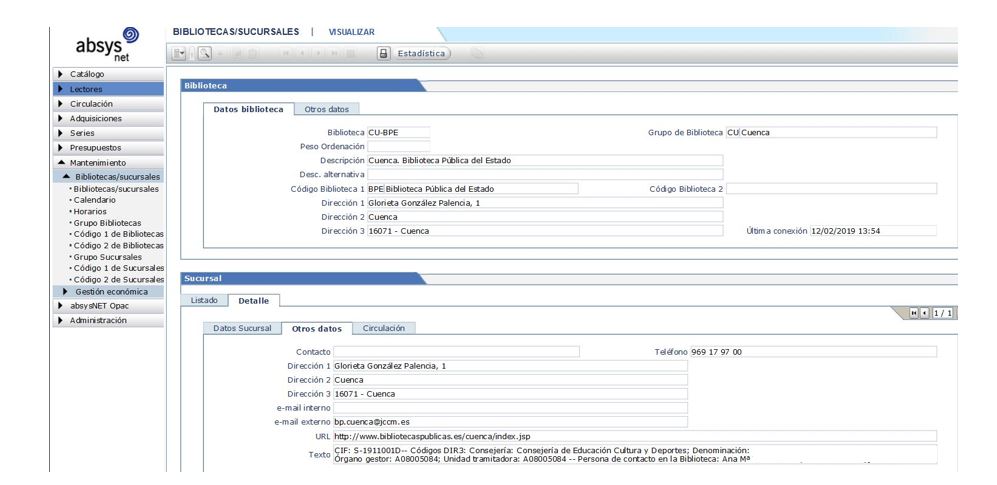Viewport: 997px width, 485px height.
Task: Click the URL input field
Action: tap(634, 436)
